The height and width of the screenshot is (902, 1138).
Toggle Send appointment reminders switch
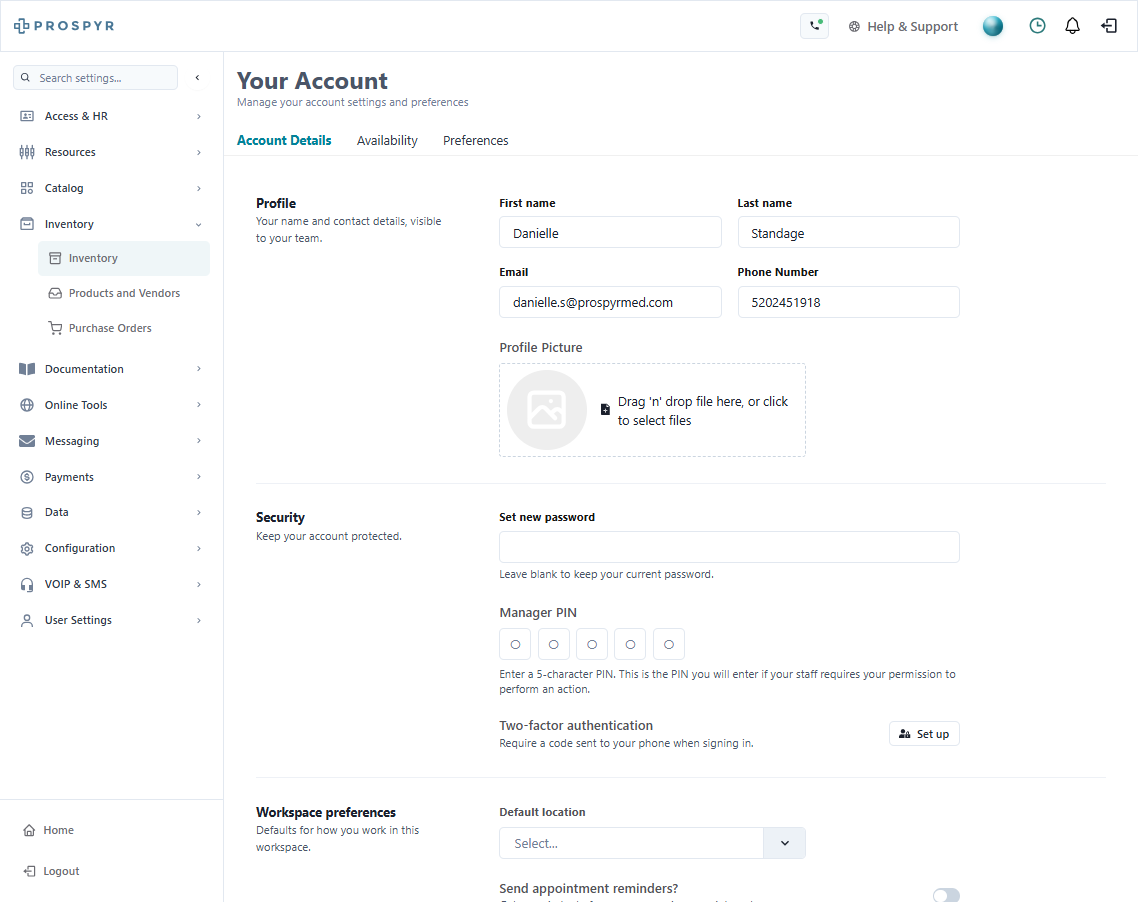(x=946, y=895)
